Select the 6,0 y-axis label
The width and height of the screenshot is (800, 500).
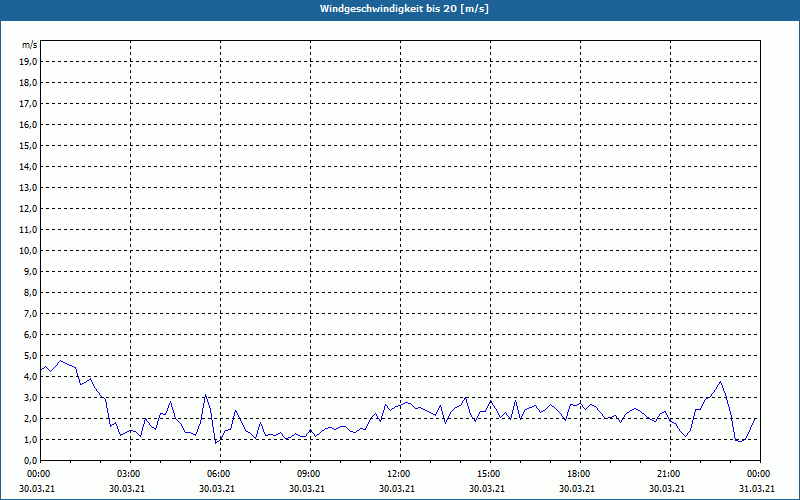tap(30, 335)
